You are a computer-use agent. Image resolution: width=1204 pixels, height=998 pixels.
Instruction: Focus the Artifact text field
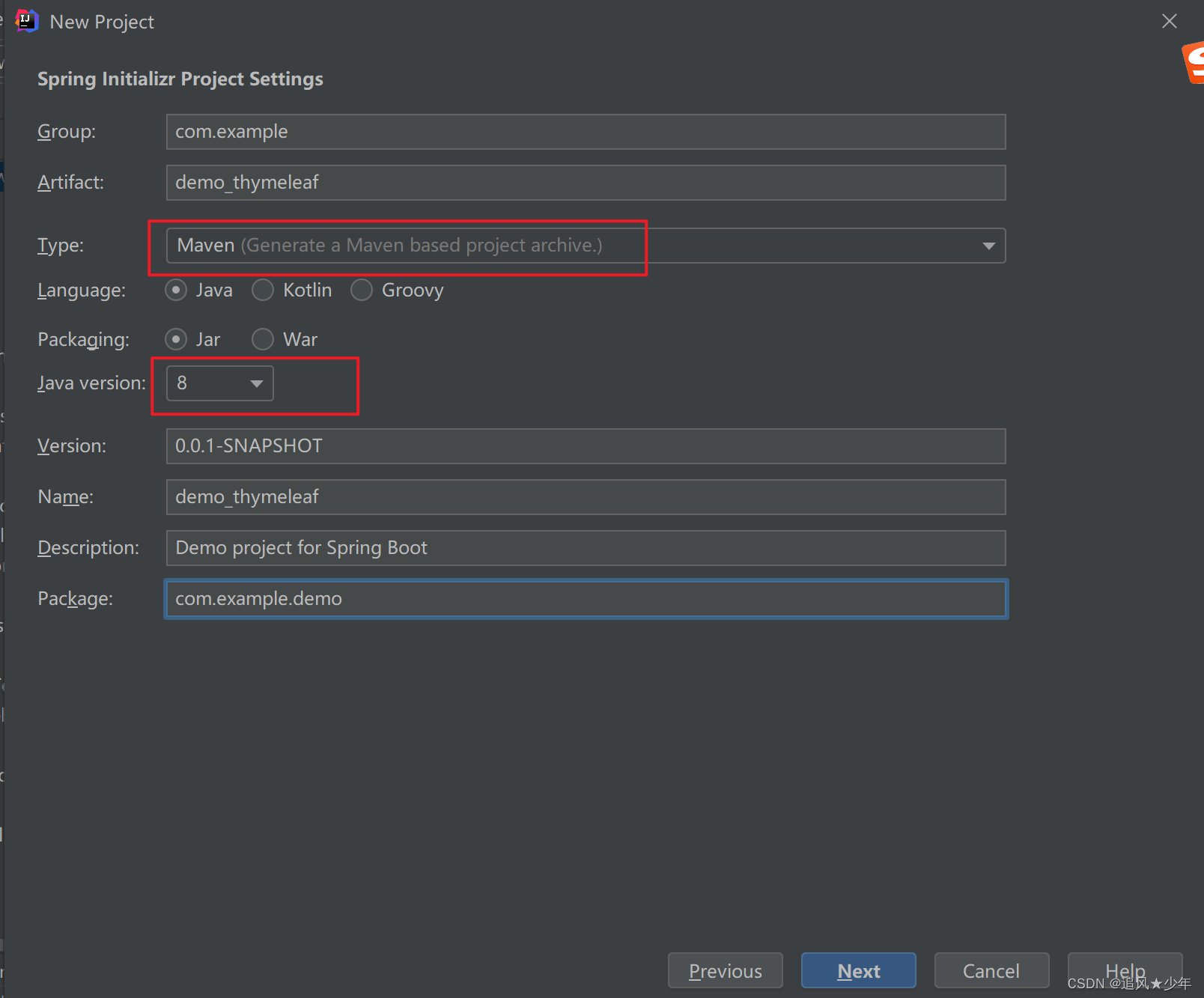[586, 183]
